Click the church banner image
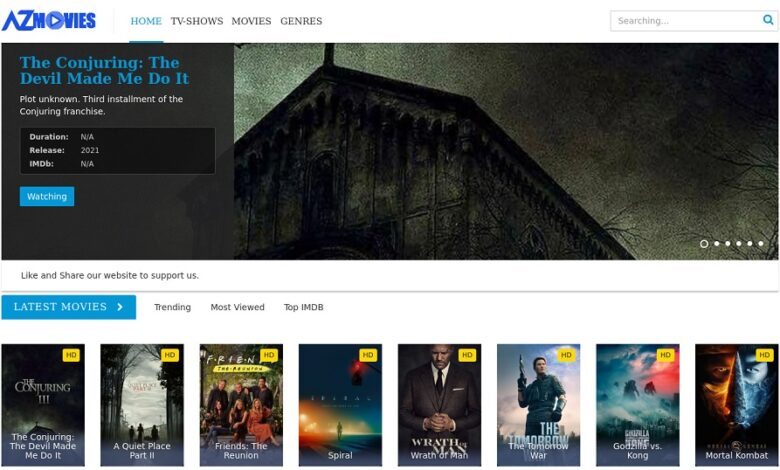Viewport: 780px width, 470px height. [506, 151]
